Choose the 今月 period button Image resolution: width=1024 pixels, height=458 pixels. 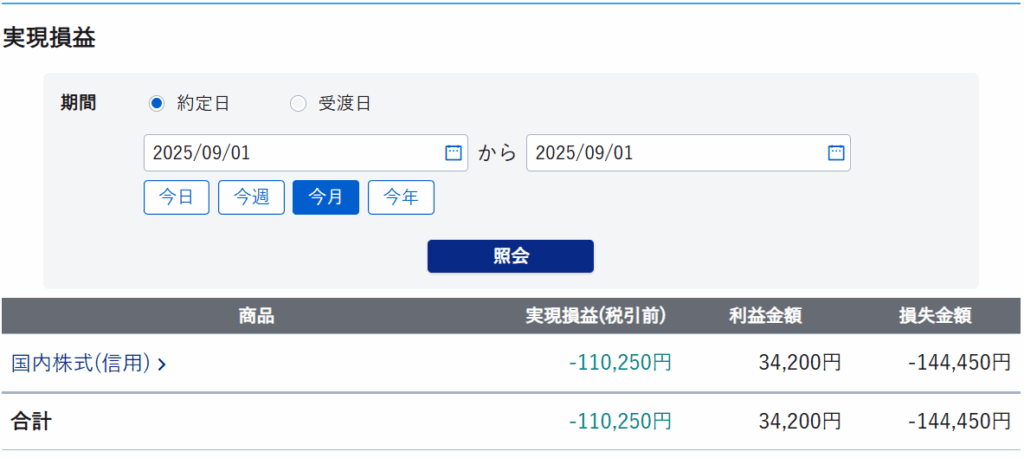pyautogui.click(x=325, y=197)
